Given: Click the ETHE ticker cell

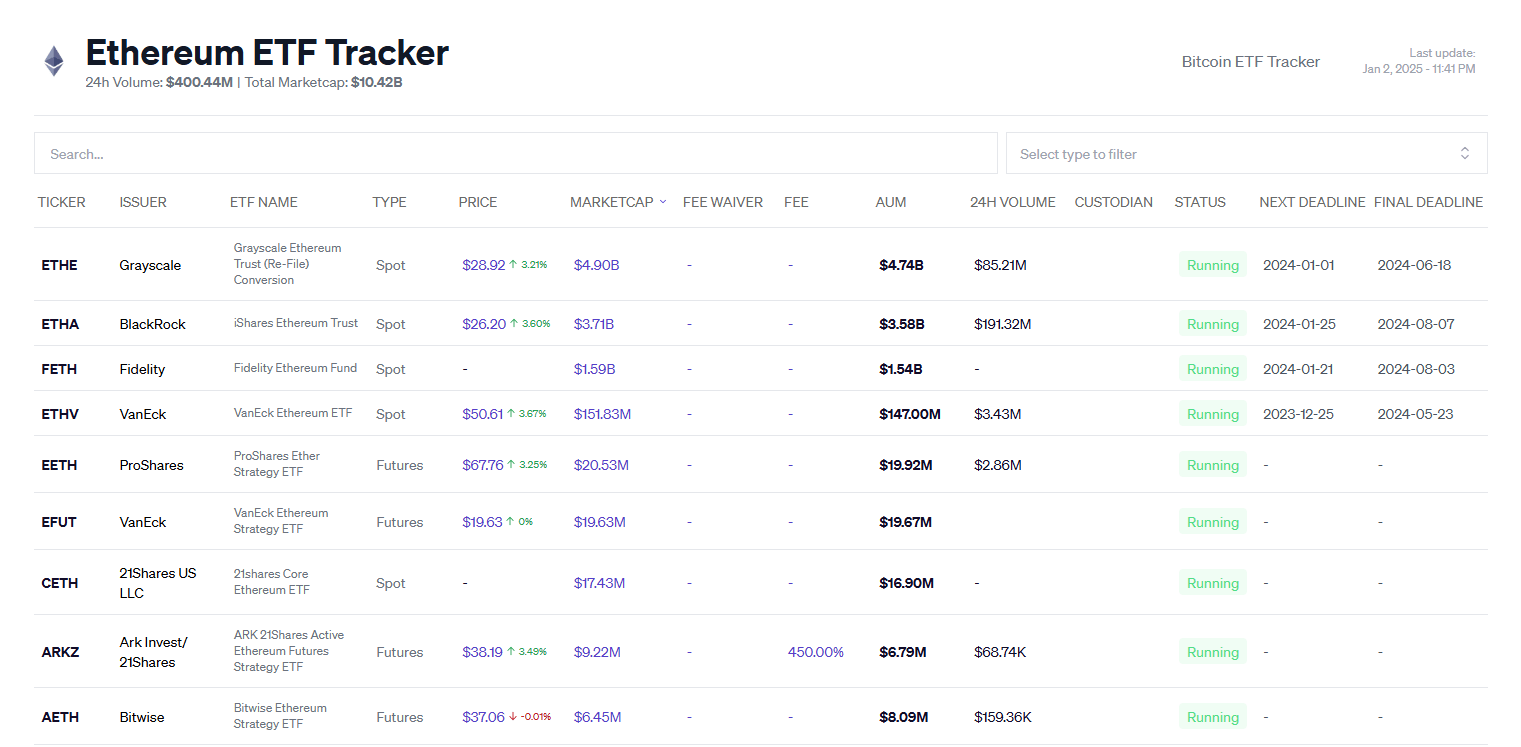Looking at the screenshot, I should 60,265.
